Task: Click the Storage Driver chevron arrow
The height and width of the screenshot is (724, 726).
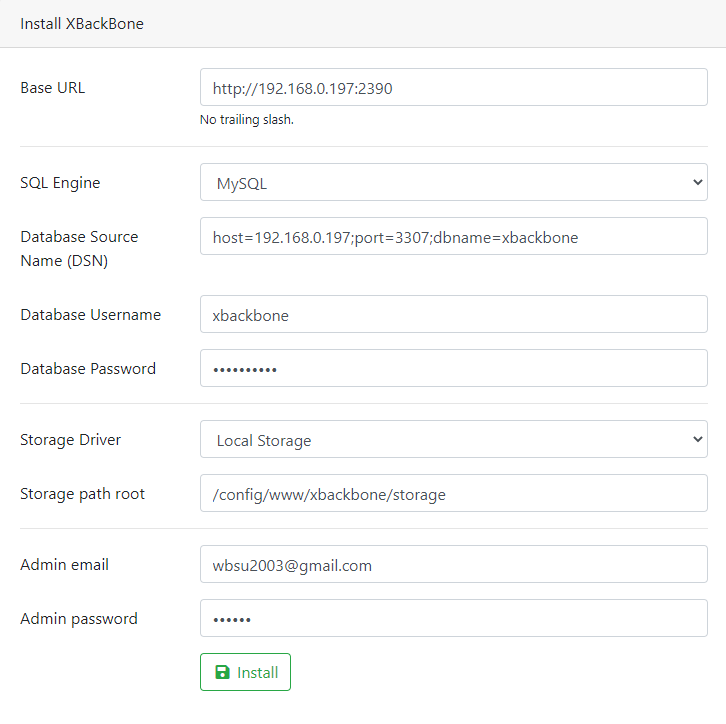Action: point(698,439)
